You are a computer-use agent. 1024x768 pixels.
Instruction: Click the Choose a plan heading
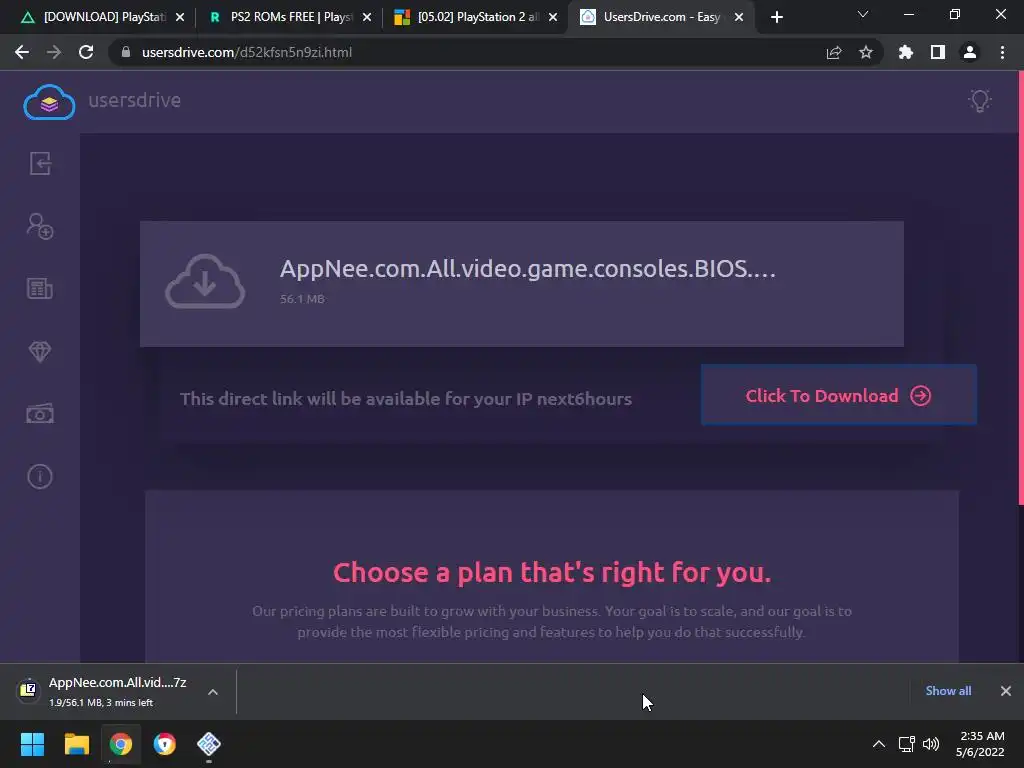pos(552,573)
